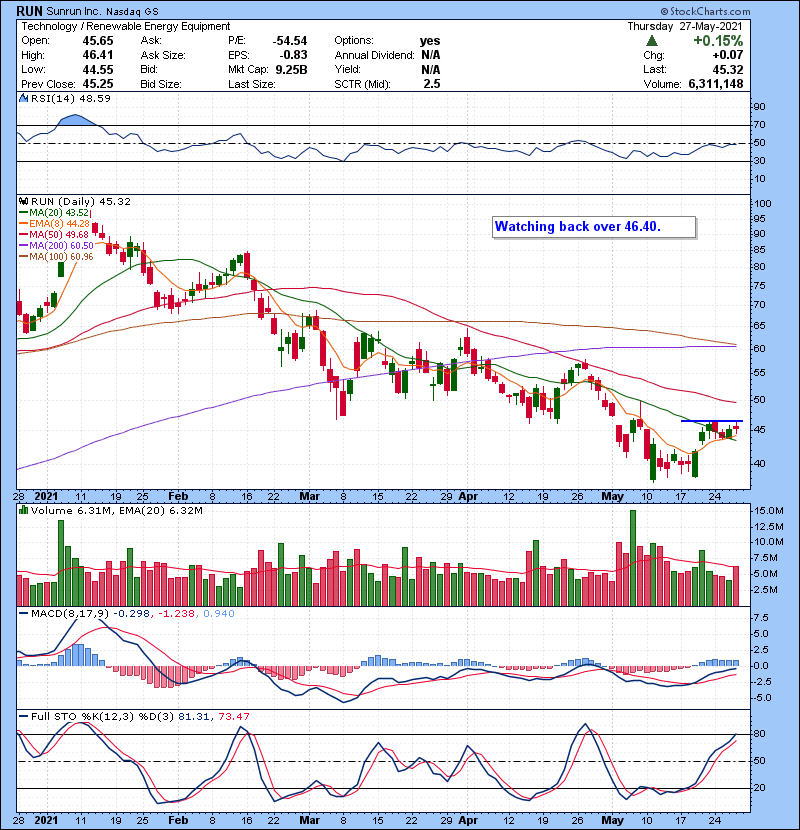Click the RUN Daily candlestick icon
Image resolution: width=800 pixels, height=830 pixels.
coord(23,201)
